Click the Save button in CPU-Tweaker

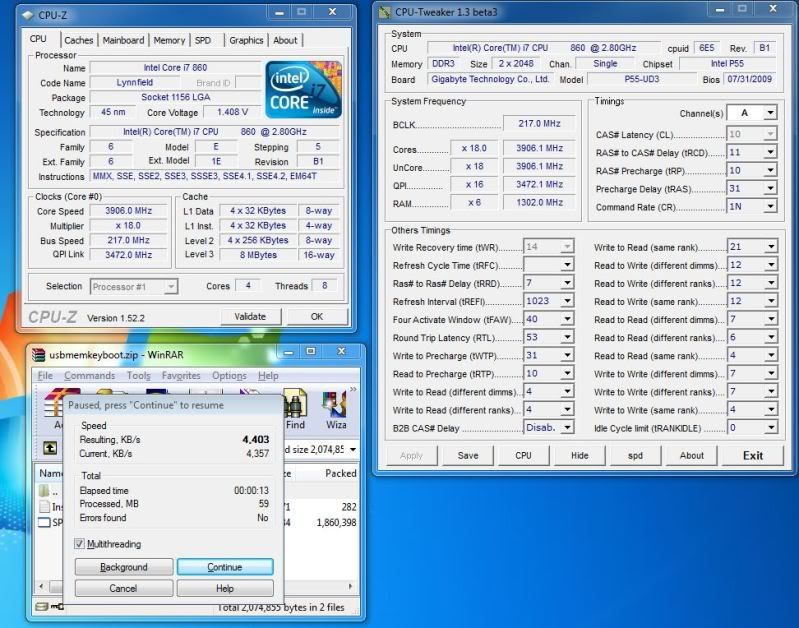(468, 456)
